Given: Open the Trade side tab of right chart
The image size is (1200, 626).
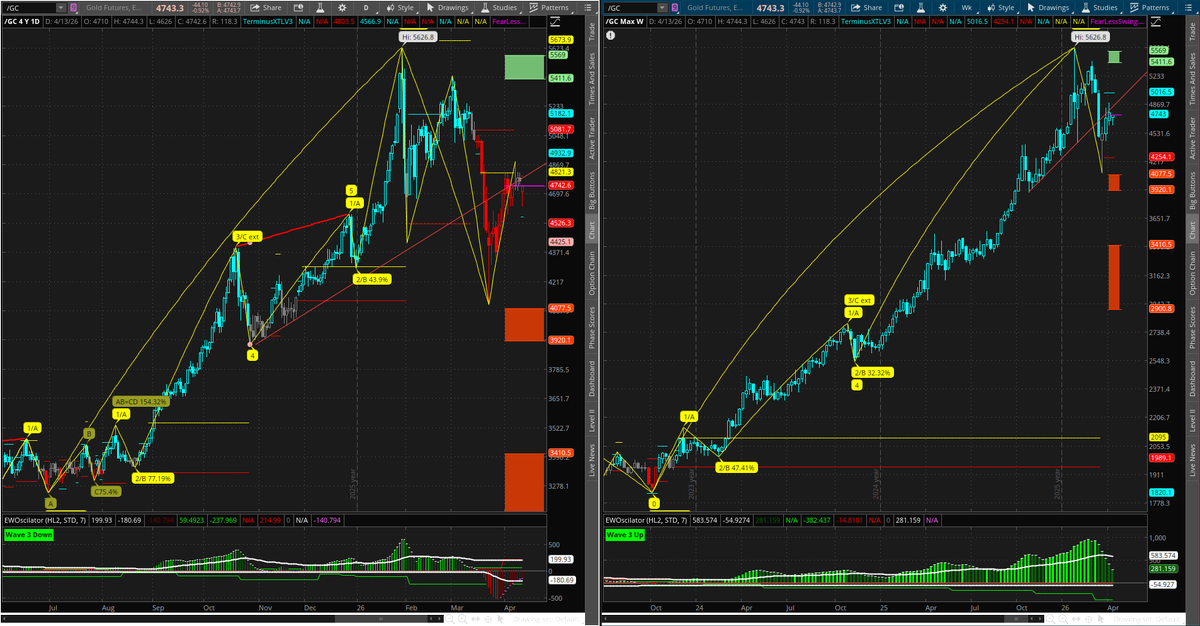Looking at the screenshot, I should 1192,30.
